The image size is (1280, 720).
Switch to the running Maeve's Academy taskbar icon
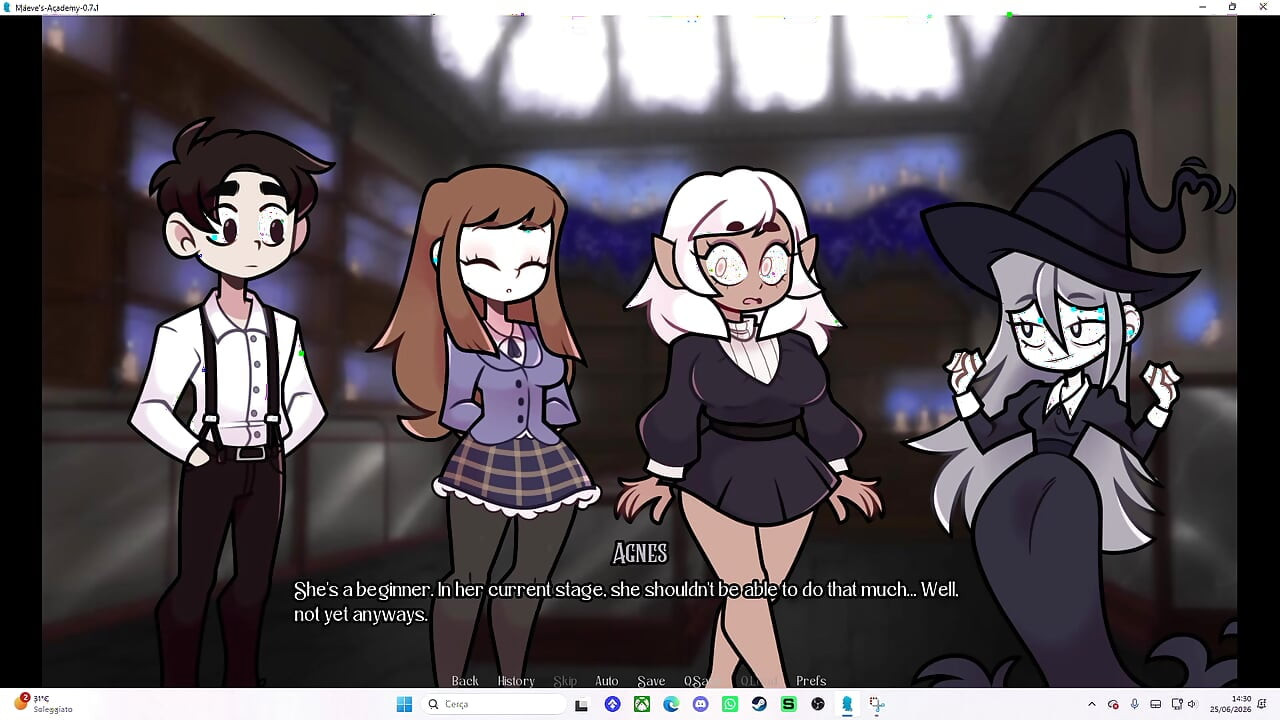pos(847,704)
